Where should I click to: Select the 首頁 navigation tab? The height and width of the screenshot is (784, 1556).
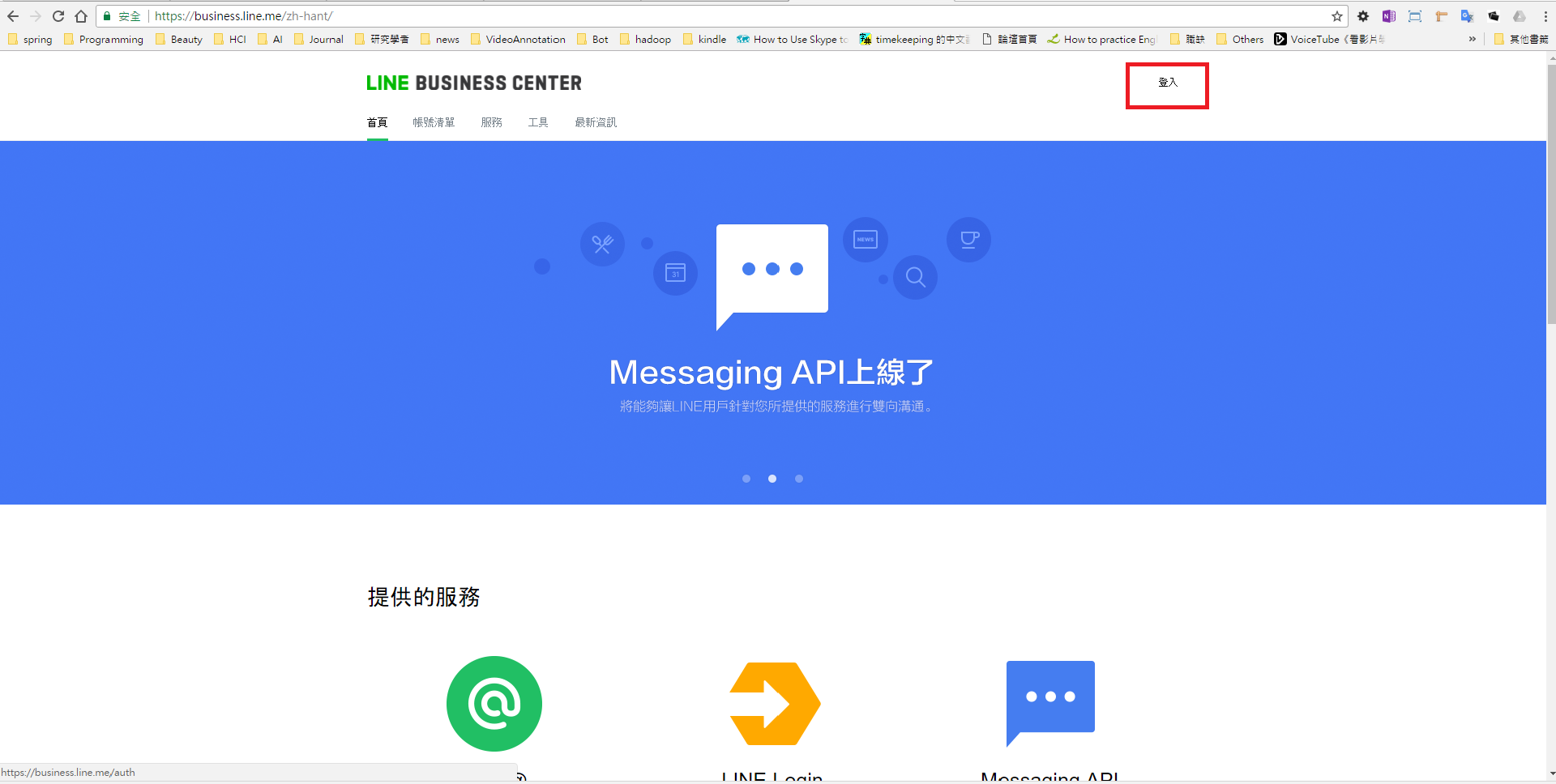pos(377,122)
